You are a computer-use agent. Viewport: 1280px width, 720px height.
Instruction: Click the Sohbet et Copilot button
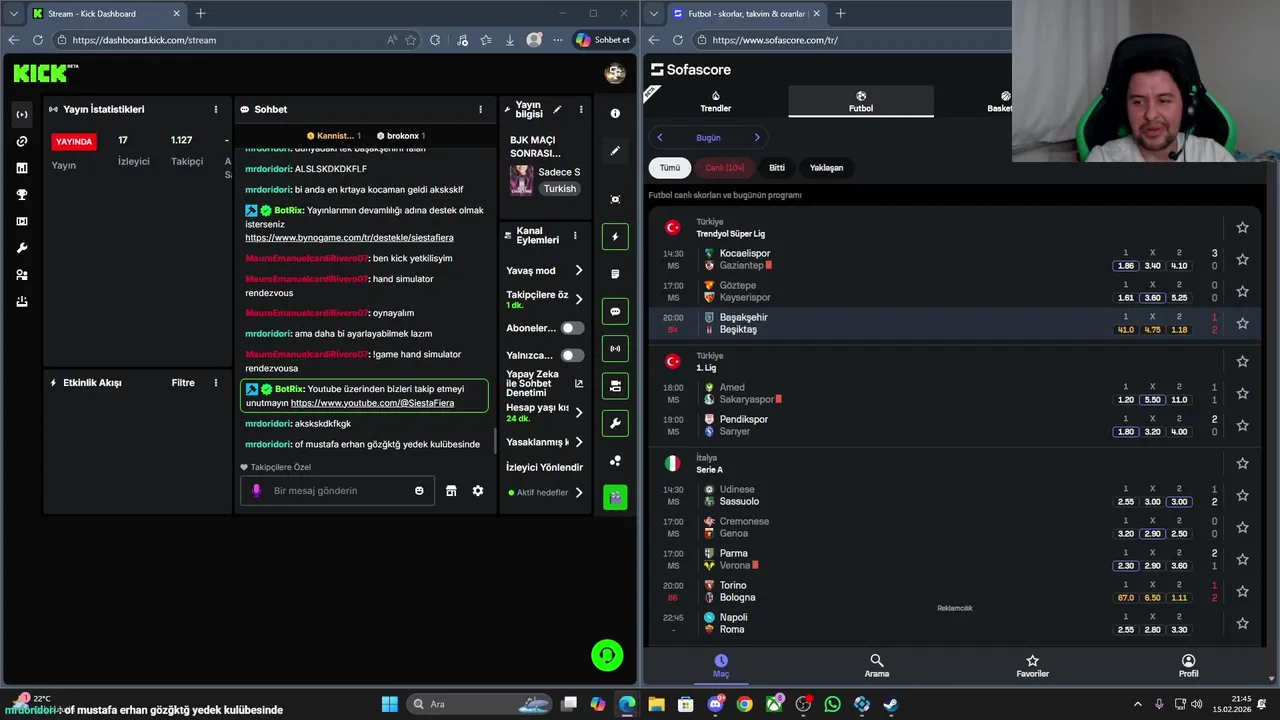click(603, 40)
